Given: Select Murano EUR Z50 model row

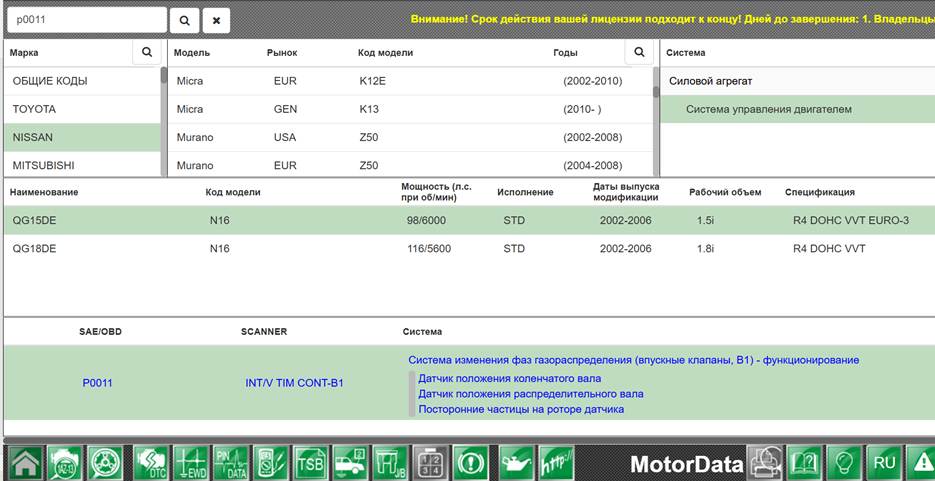Looking at the screenshot, I should pyautogui.click(x=410, y=165).
